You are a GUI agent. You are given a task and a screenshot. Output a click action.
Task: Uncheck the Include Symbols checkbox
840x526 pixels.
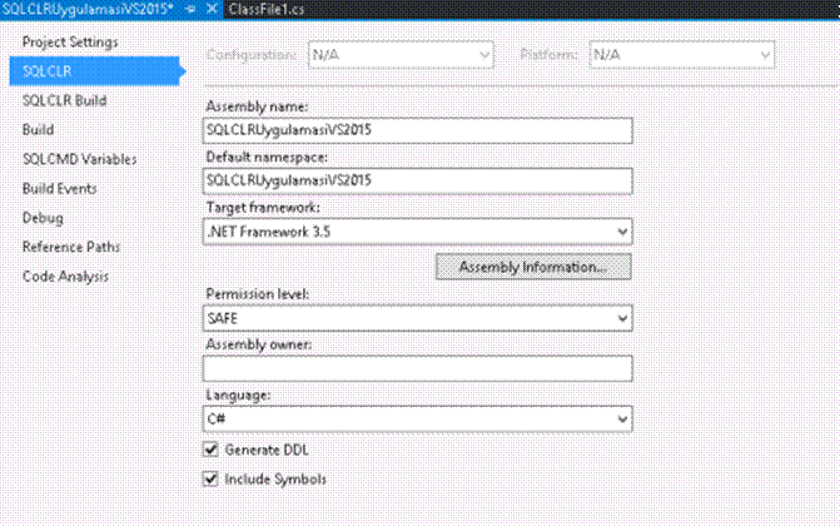click(x=211, y=478)
